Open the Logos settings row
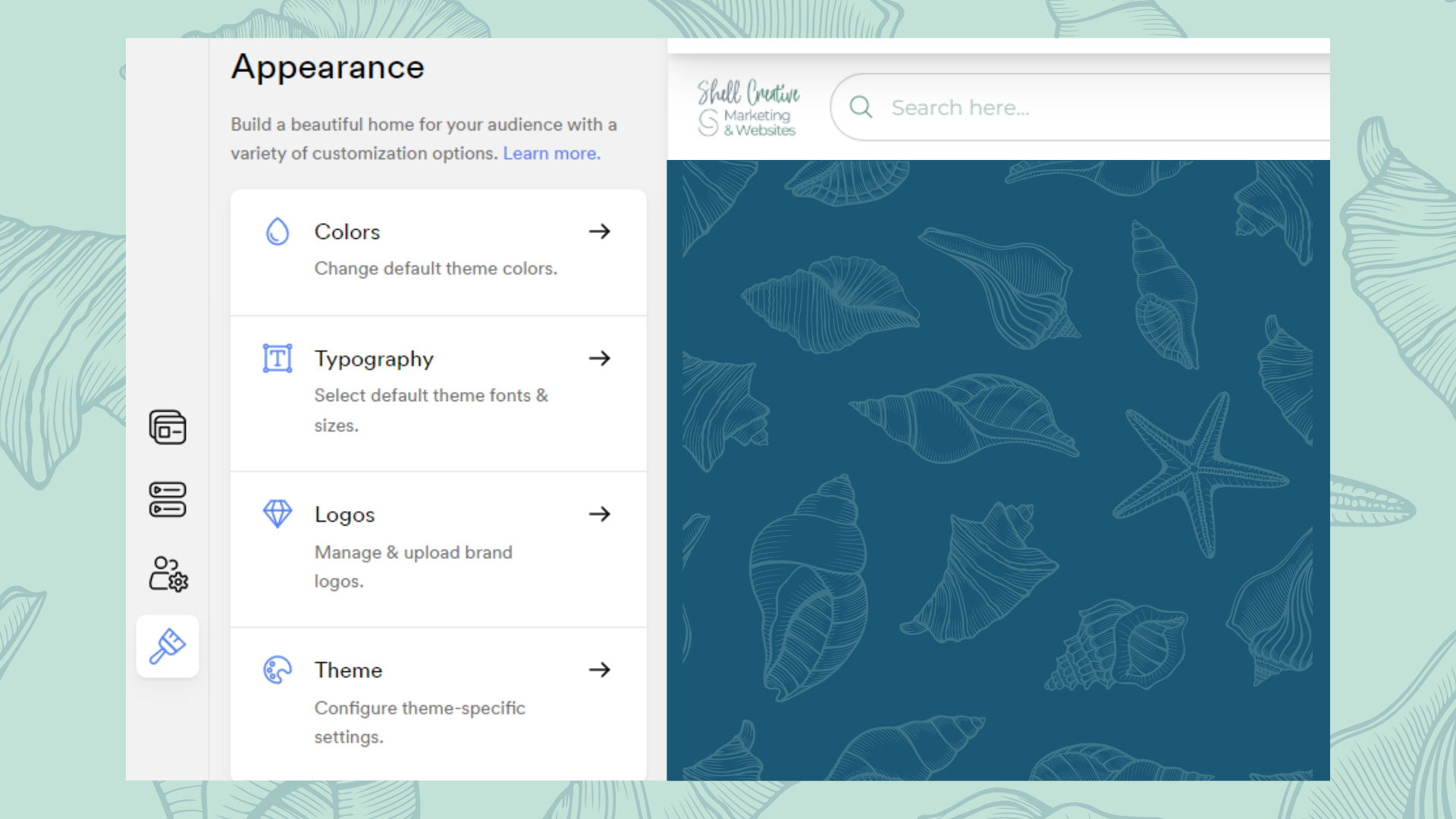The width and height of the screenshot is (1456, 819). click(438, 550)
